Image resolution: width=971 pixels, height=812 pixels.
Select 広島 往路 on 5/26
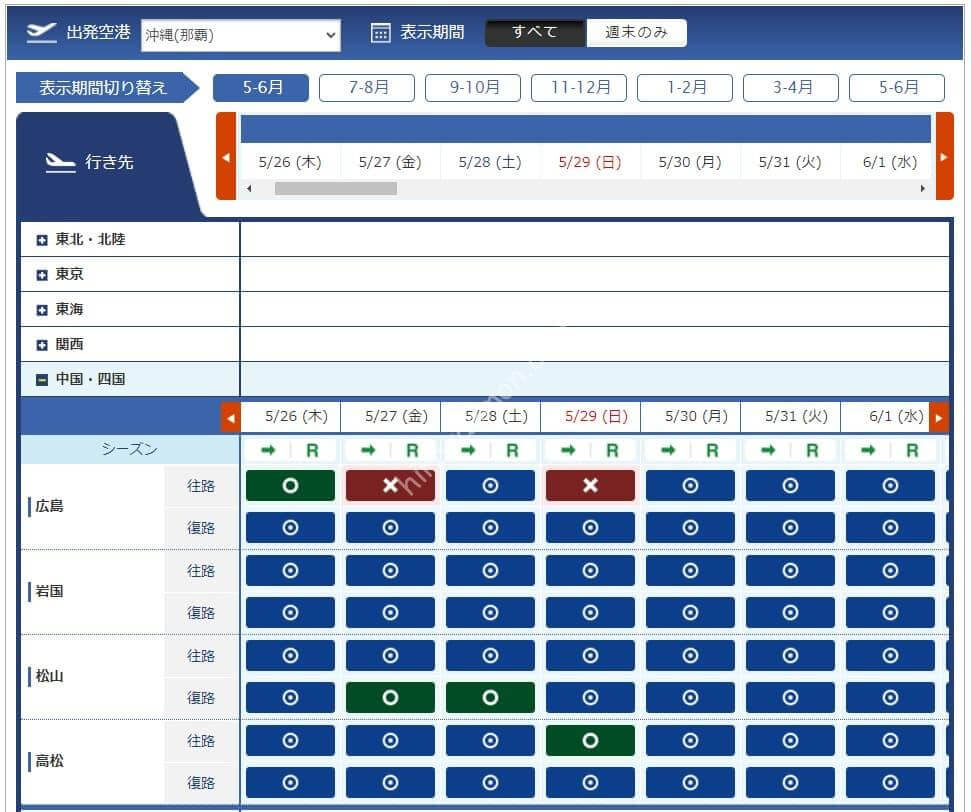tap(290, 486)
